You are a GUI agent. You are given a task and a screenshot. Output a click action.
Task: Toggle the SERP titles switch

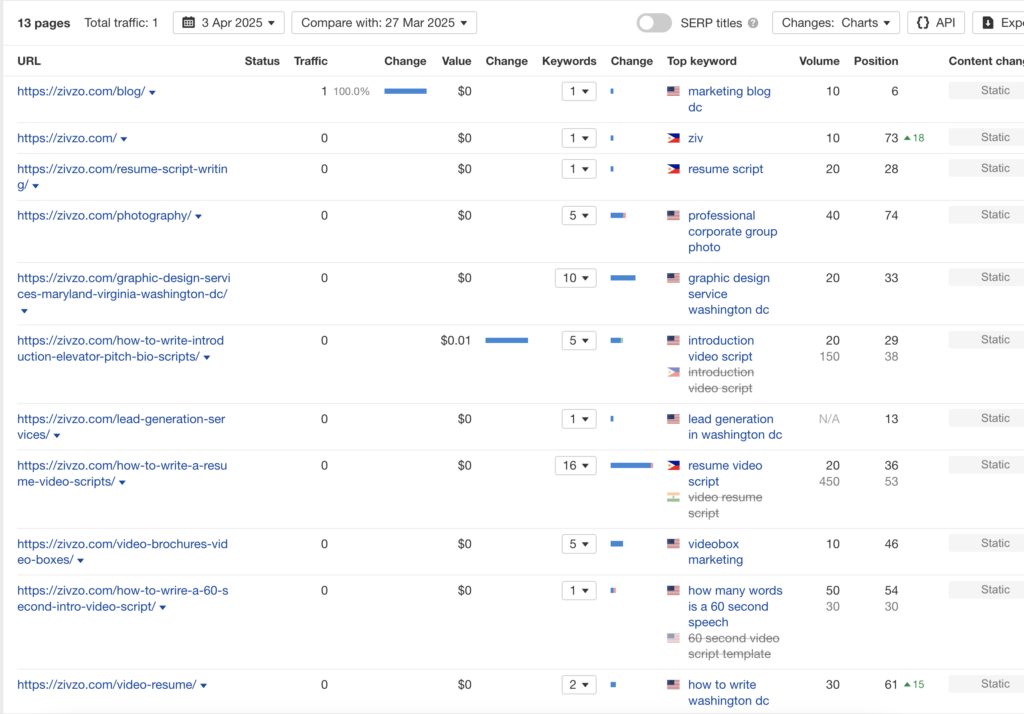coord(654,23)
